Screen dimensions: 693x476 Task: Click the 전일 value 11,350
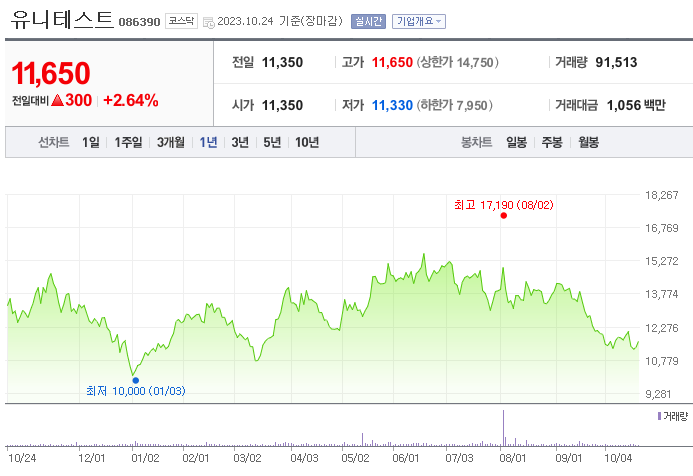click(282, 62)
